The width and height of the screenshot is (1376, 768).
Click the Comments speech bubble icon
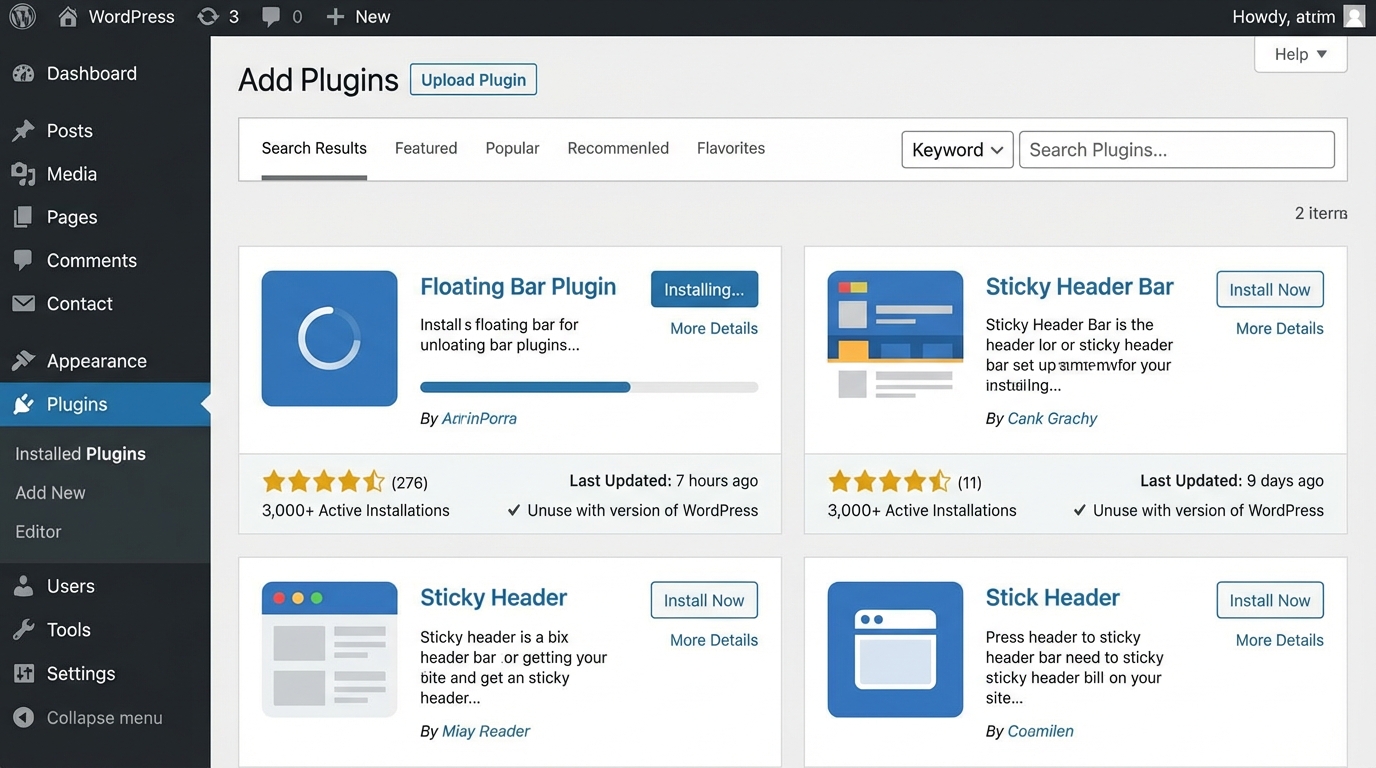tap(25, 260)
